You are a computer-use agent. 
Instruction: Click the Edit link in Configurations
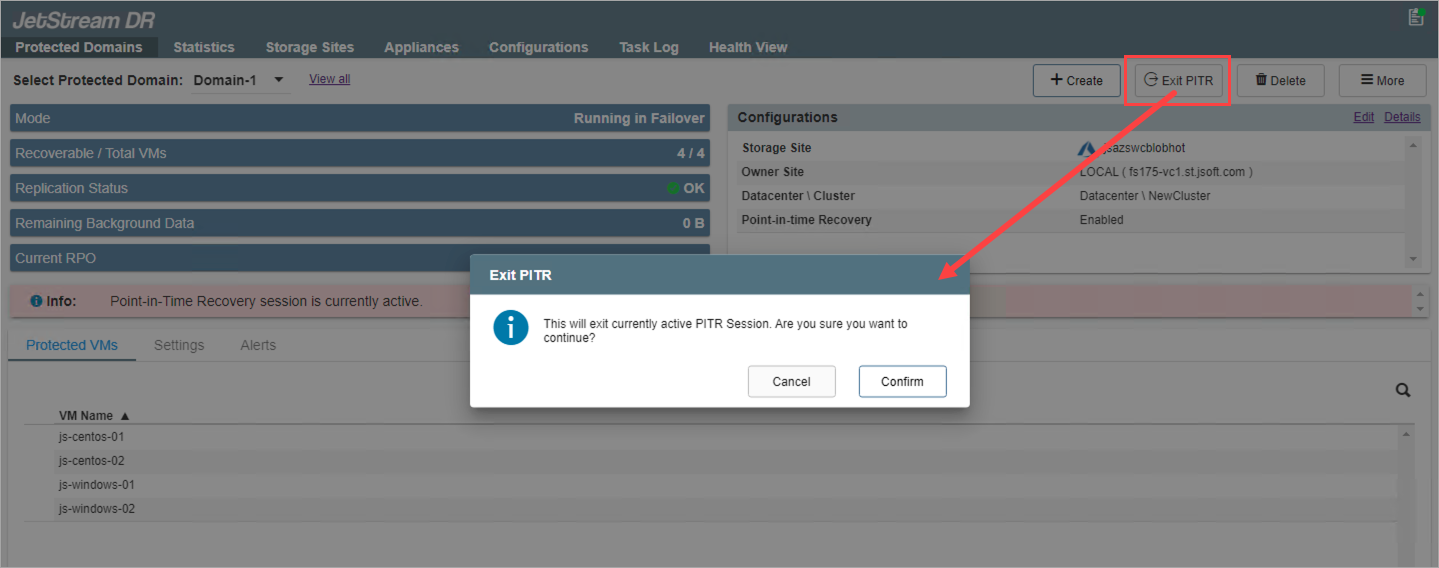click(1363, 117)
